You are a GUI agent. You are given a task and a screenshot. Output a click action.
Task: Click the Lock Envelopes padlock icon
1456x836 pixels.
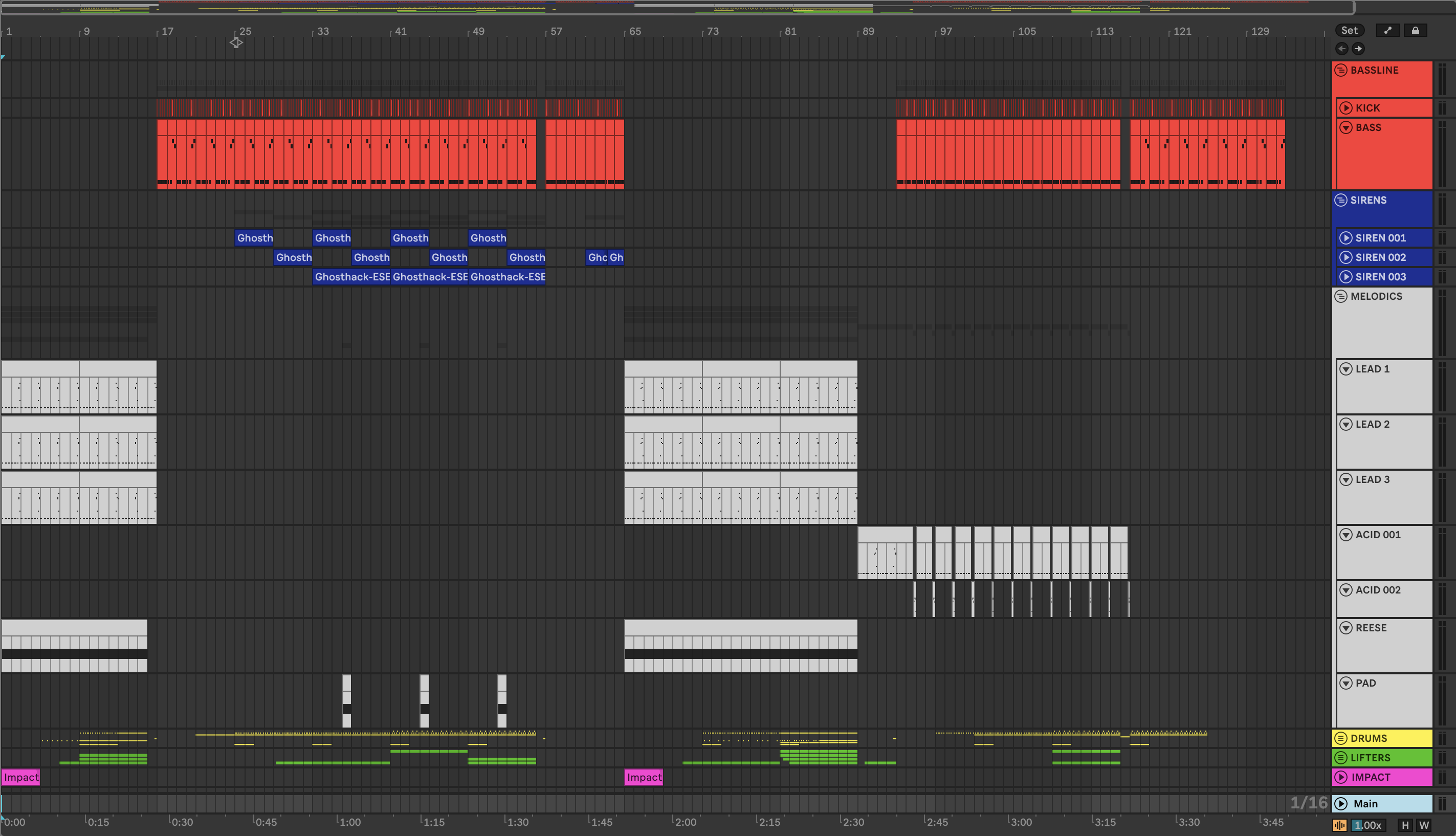click(1415, 30)
